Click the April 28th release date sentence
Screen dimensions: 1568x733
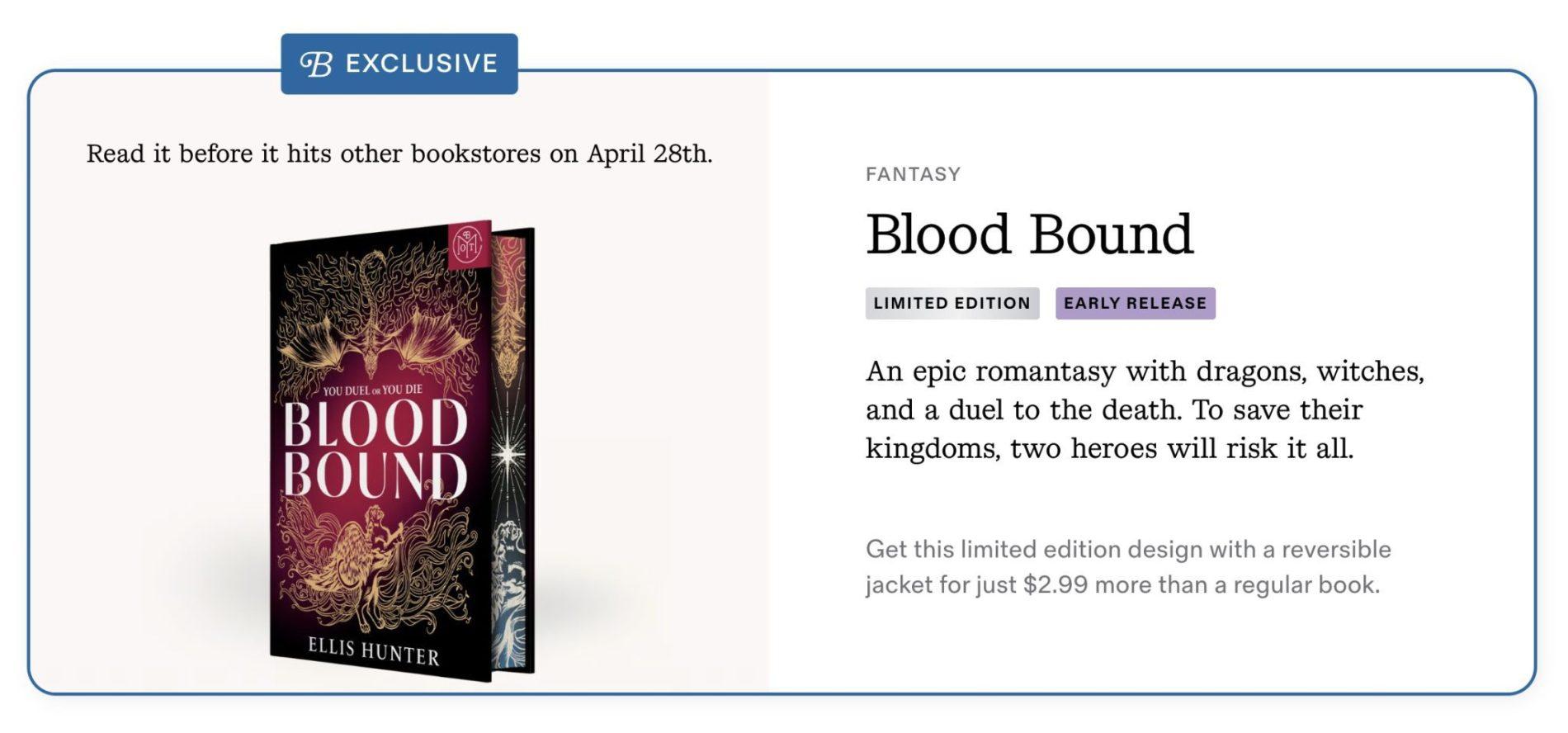click(399, 154)
